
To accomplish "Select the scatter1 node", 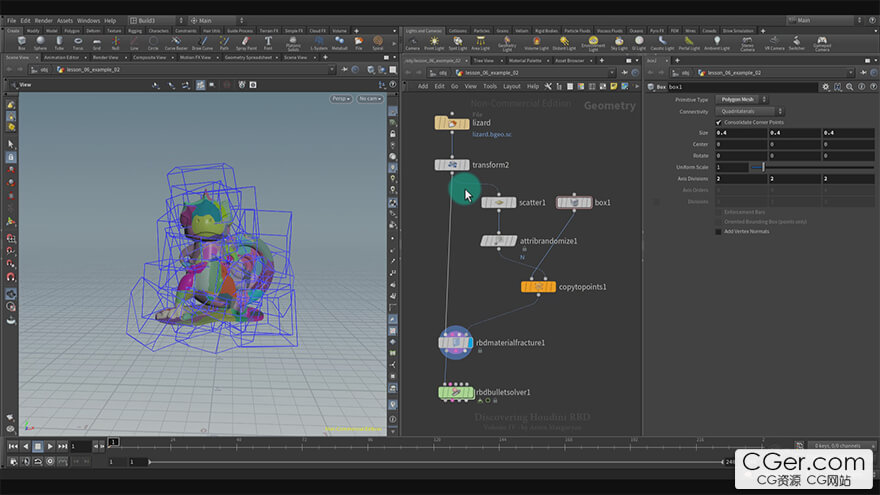I will tap(498, 202).
